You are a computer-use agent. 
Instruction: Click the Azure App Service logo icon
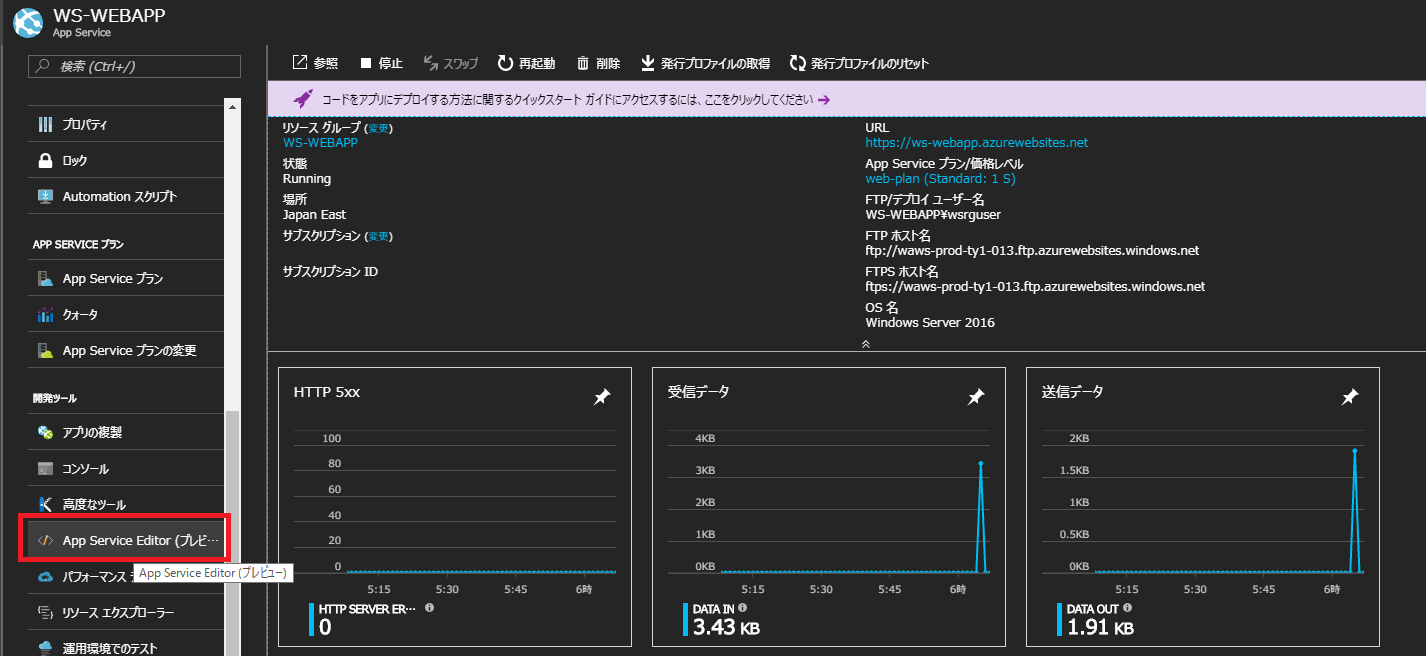(x=28, y=22)
